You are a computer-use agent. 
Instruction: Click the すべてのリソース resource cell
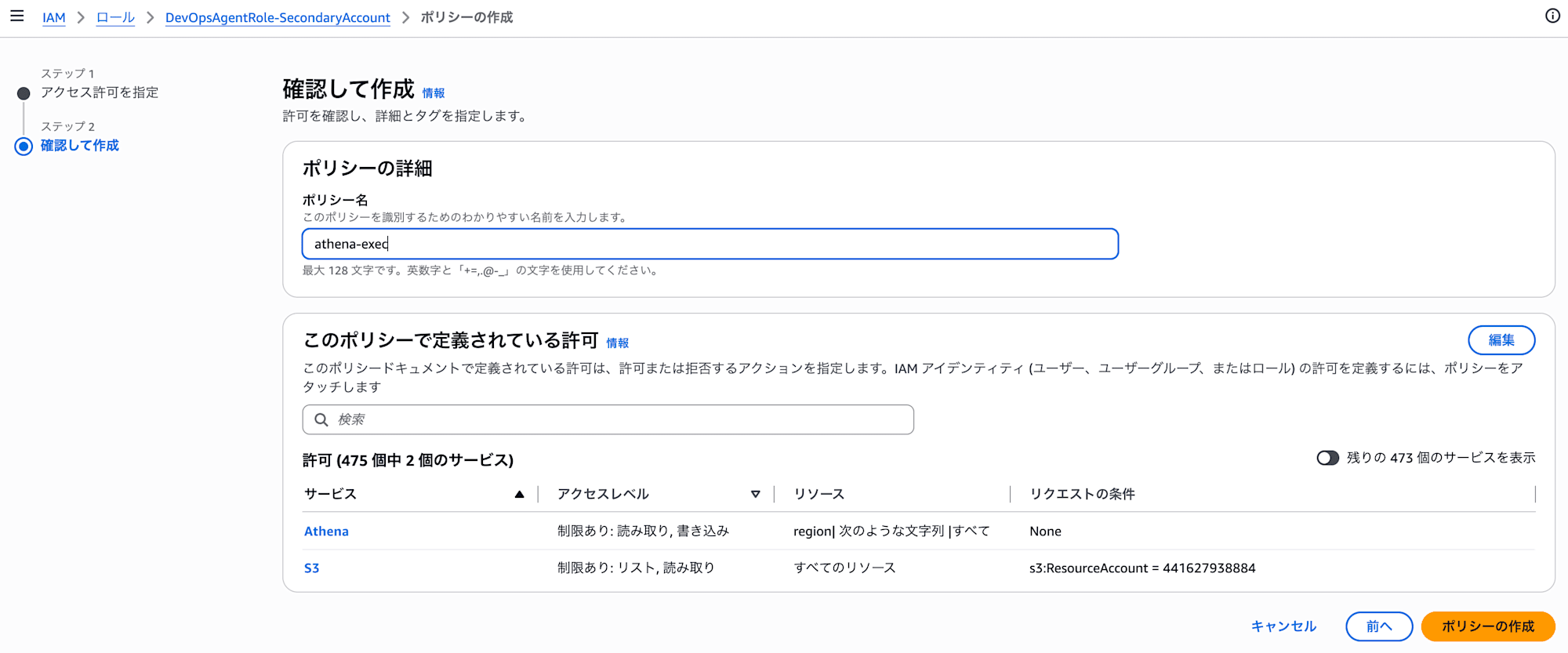(844, 568)
